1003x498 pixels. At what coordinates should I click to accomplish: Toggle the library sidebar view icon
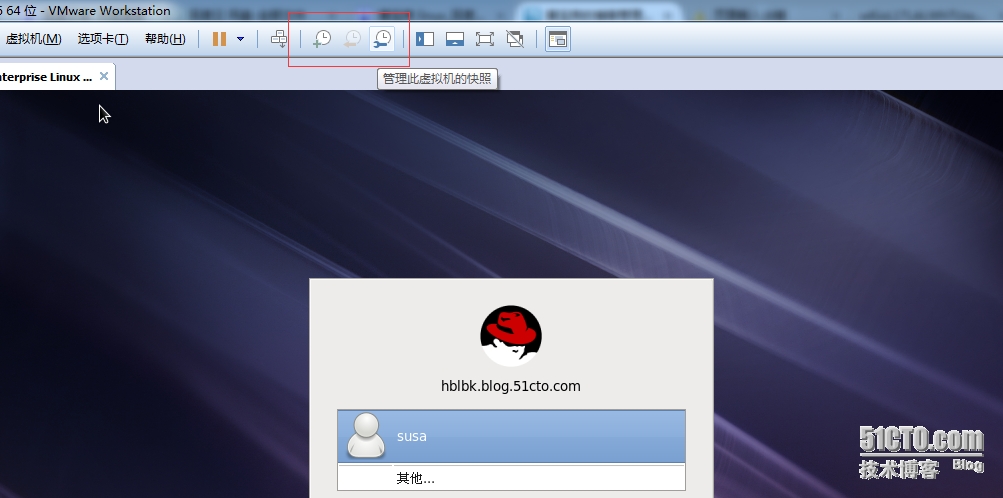425,39
